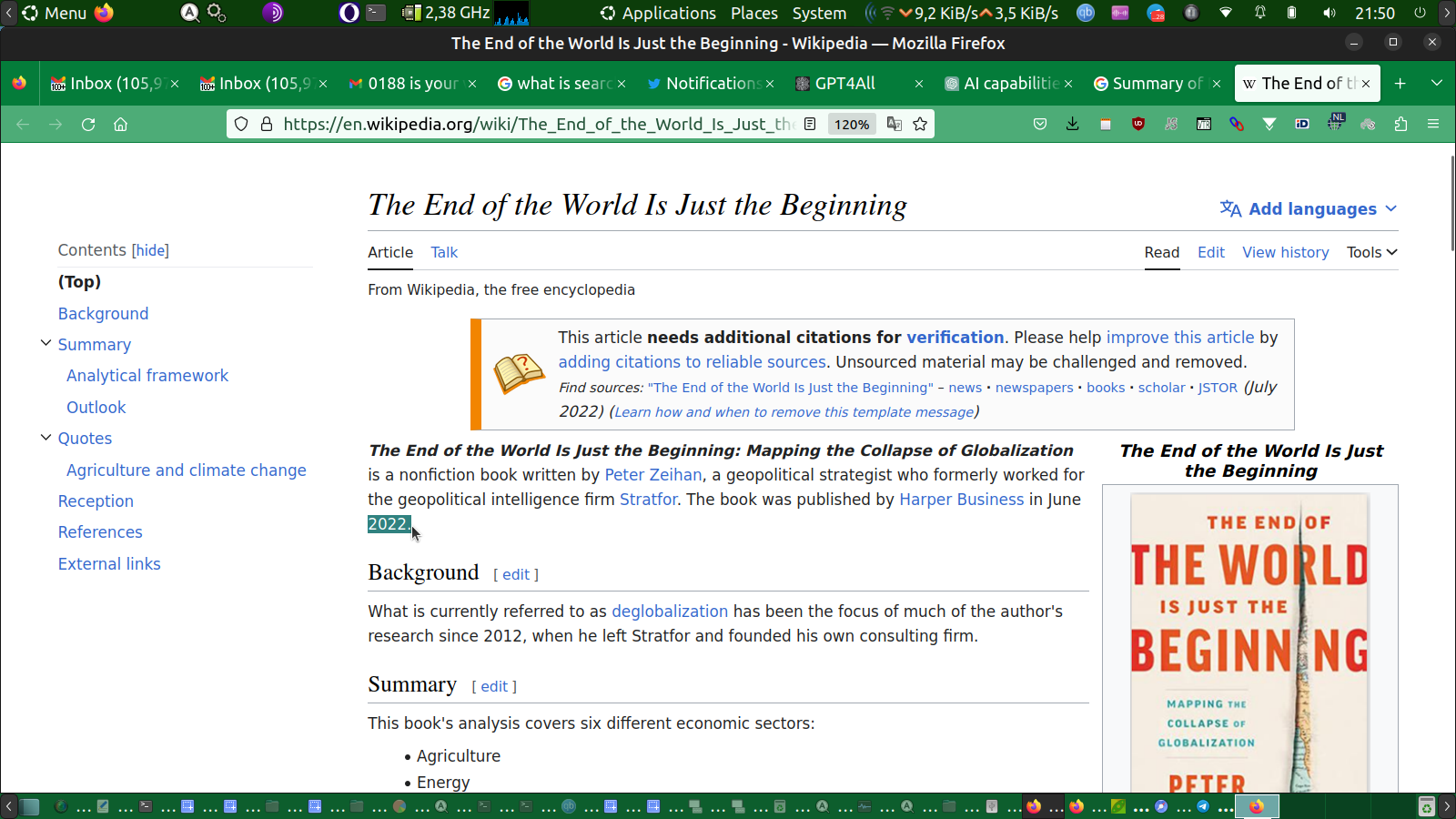Reset the 120% zoom level indicator

852,125
